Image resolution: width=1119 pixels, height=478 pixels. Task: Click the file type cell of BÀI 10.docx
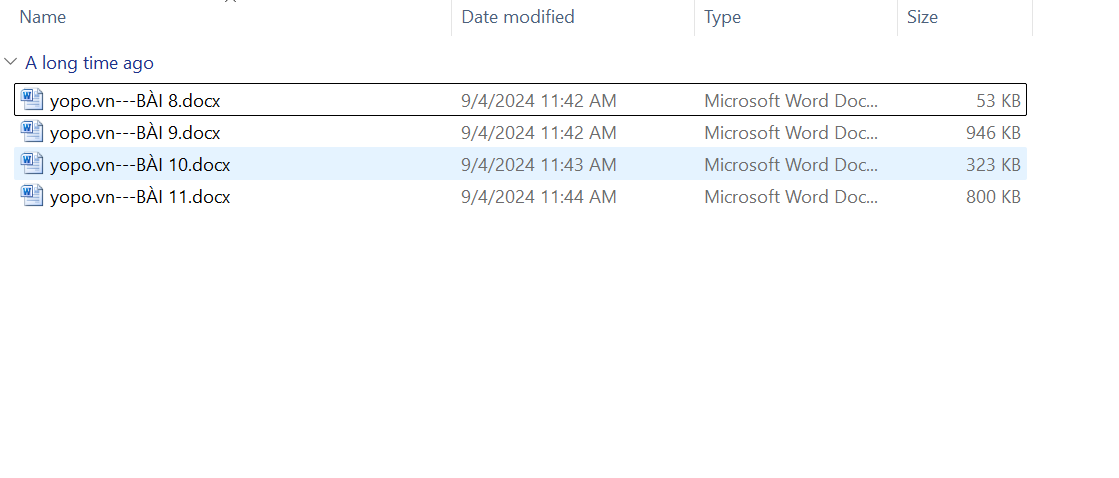click(790, 165)
